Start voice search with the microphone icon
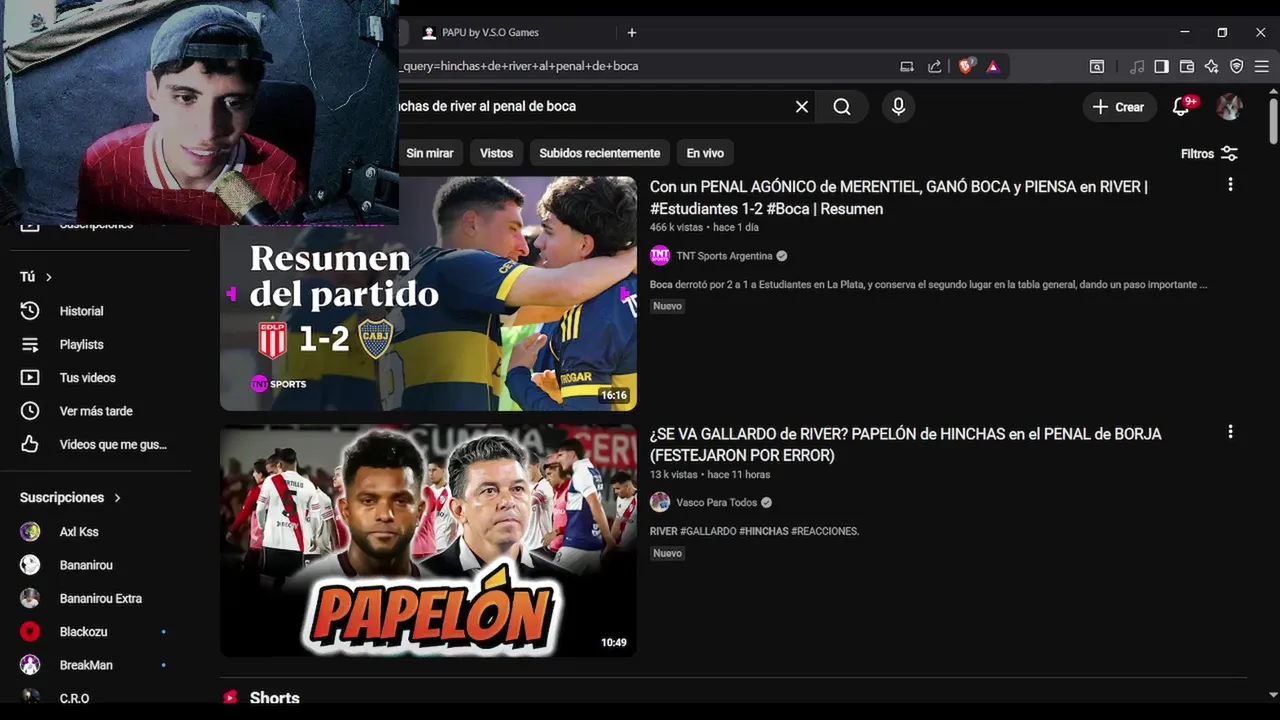The width and height of the screenshot is (1280, 720). [898, 107]
